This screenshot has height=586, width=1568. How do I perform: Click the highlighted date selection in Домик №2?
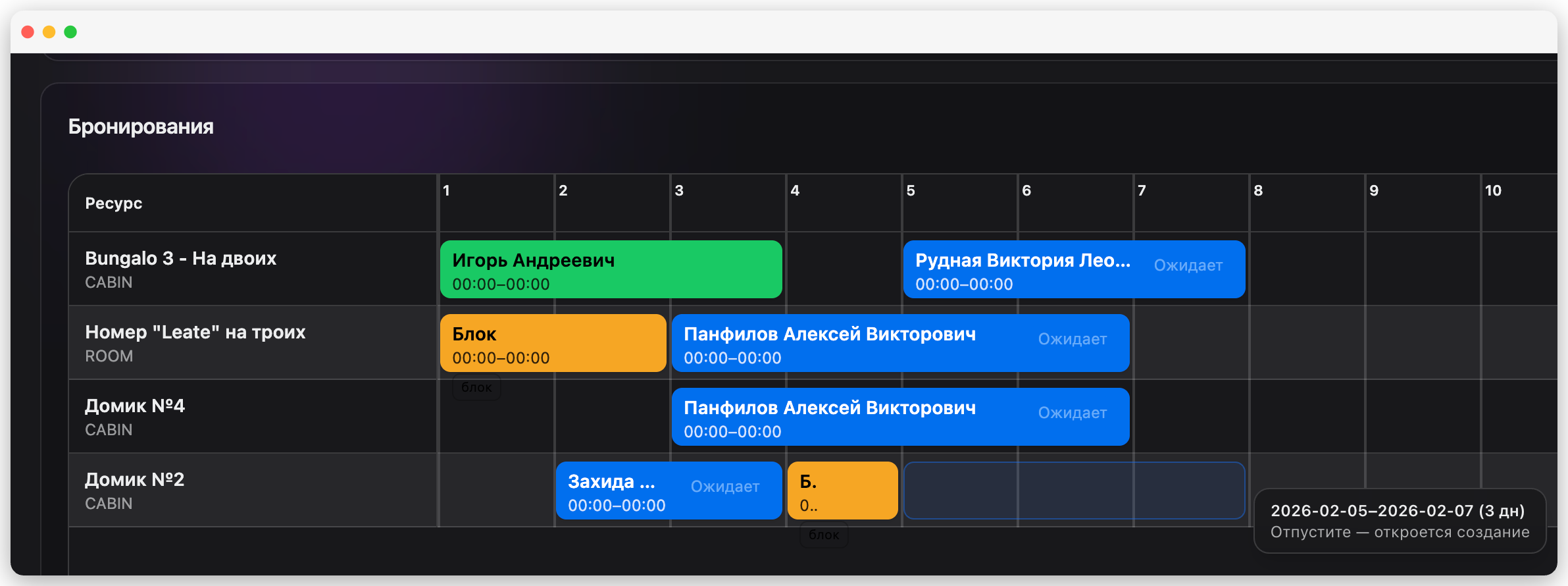click(1074, 491)
